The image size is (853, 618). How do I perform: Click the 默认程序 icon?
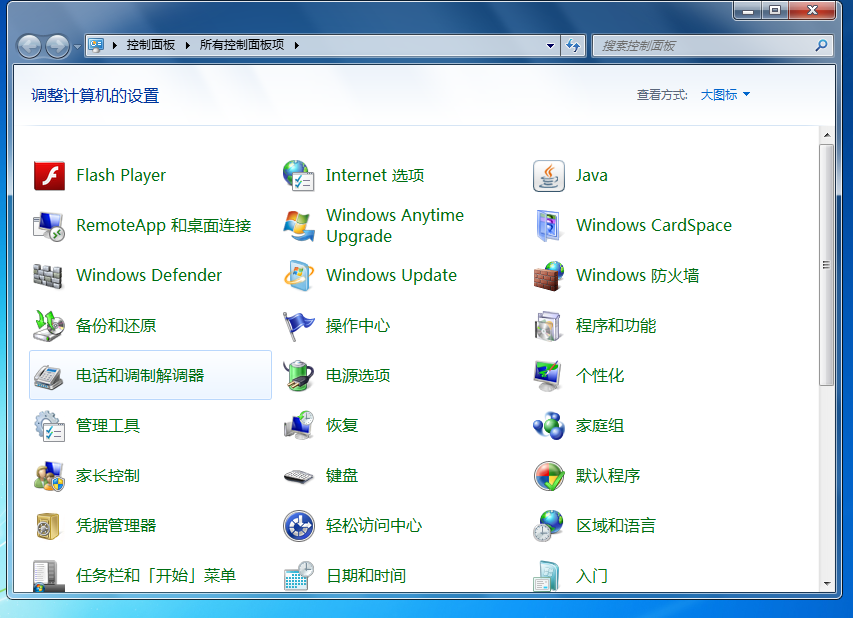pyautogui.click(x=549, y=476)
